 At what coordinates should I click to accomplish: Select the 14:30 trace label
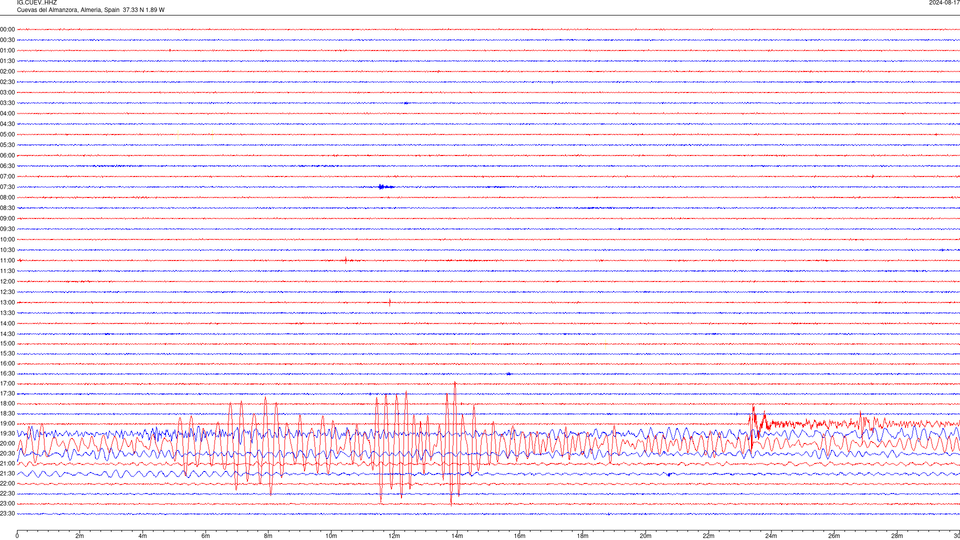(x=7, y=334)
